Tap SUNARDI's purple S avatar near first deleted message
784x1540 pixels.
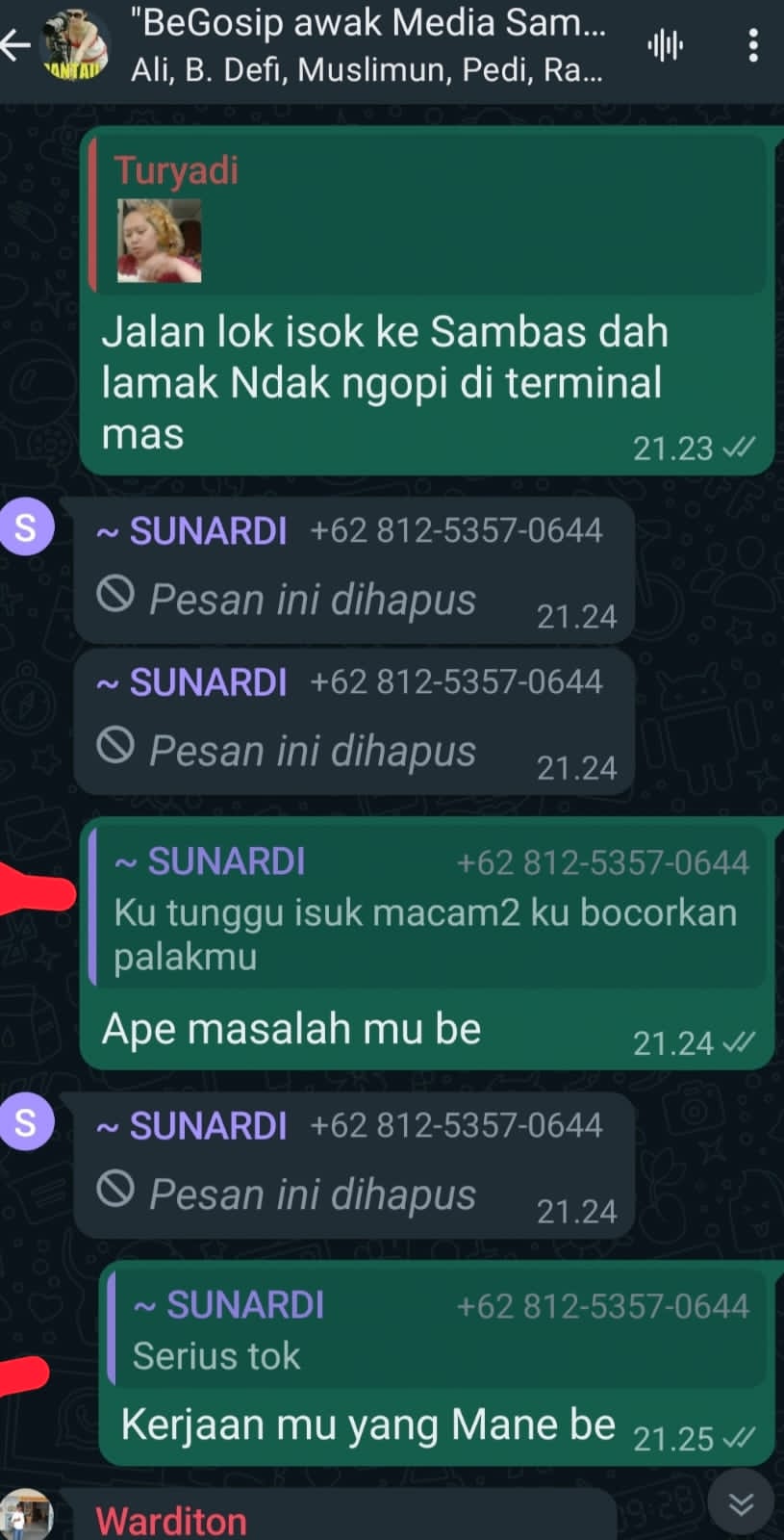coord(26,527)
